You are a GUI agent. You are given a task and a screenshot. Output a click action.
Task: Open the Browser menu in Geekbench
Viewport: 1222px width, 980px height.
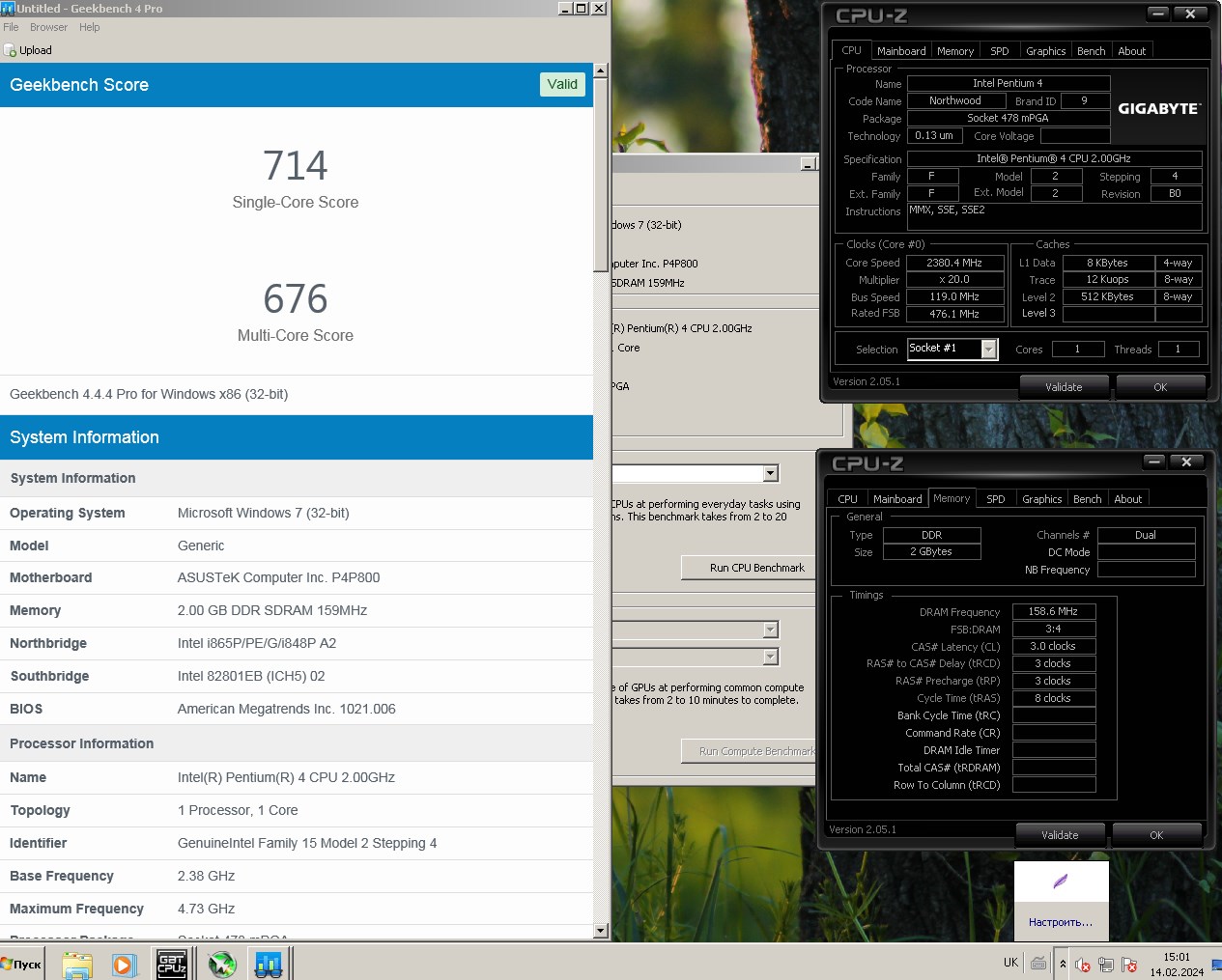click(48, 27)
